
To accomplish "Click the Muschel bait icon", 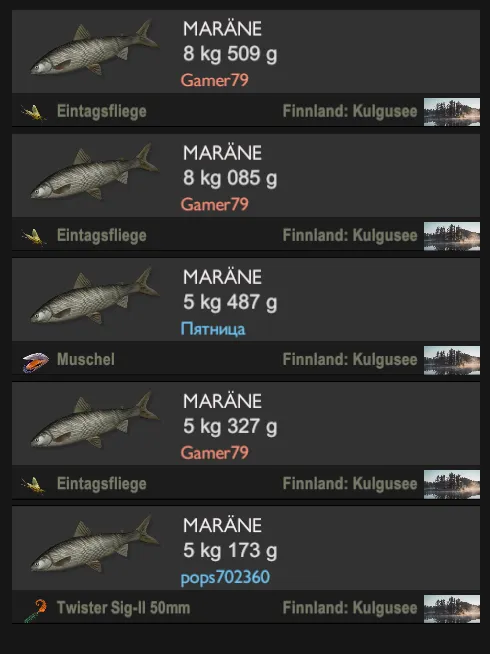I will pos(35,361).
